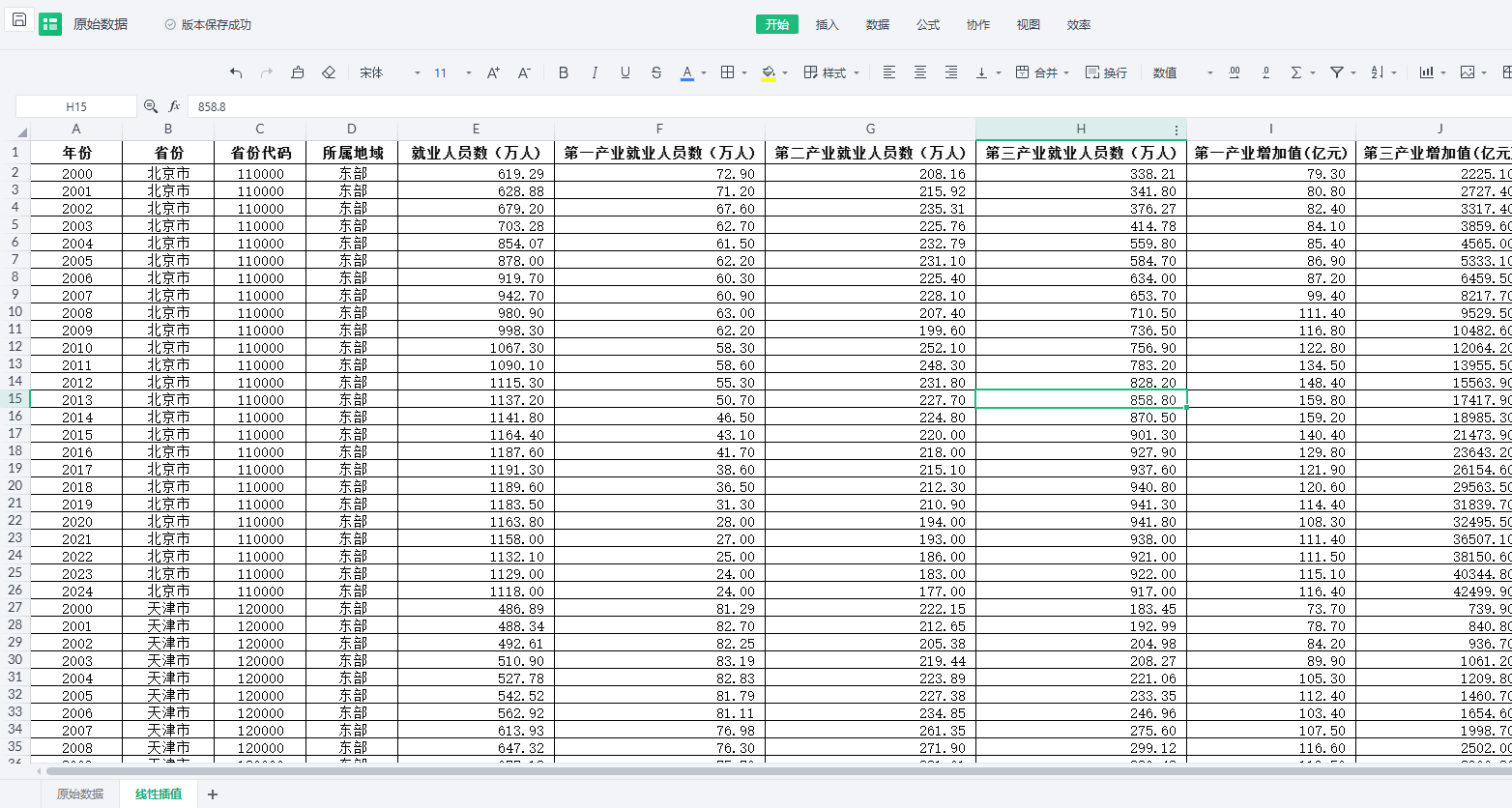The image size is (1512, 808).
Task: Undo the last action
Action: [236, 72]
